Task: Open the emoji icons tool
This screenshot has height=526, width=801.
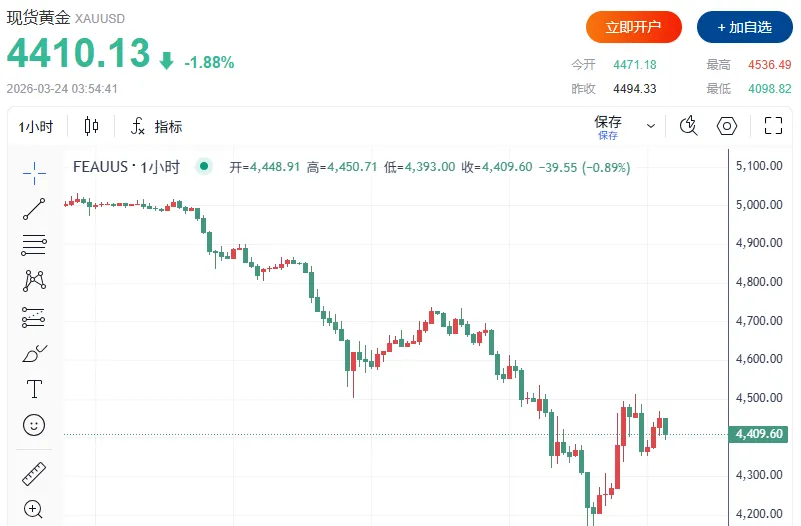Action: (x=34, y=425)
